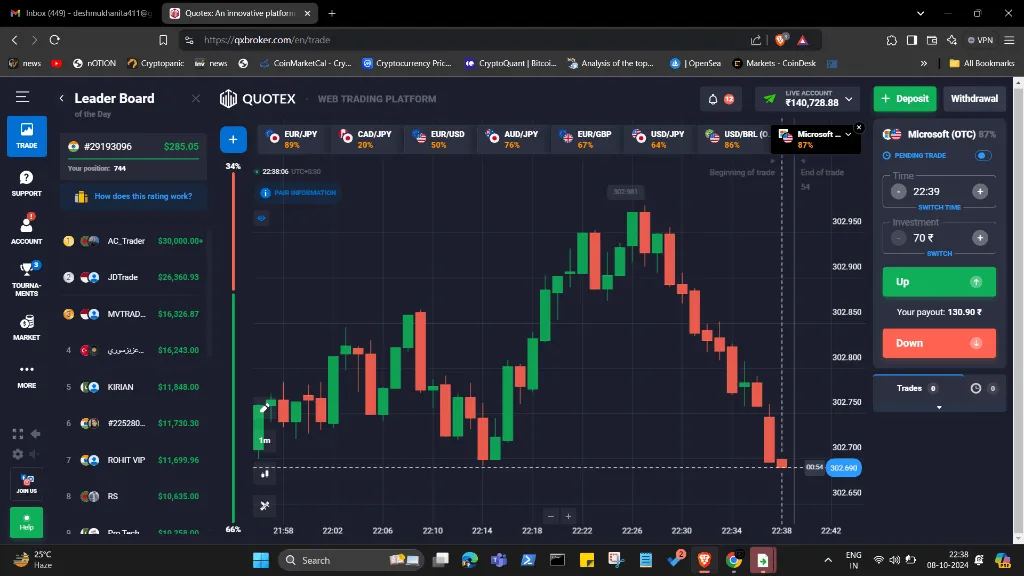This screenshot has width=1024, height=576.
Task: Open Support from the sidebar
Action: tap(27, 184)
